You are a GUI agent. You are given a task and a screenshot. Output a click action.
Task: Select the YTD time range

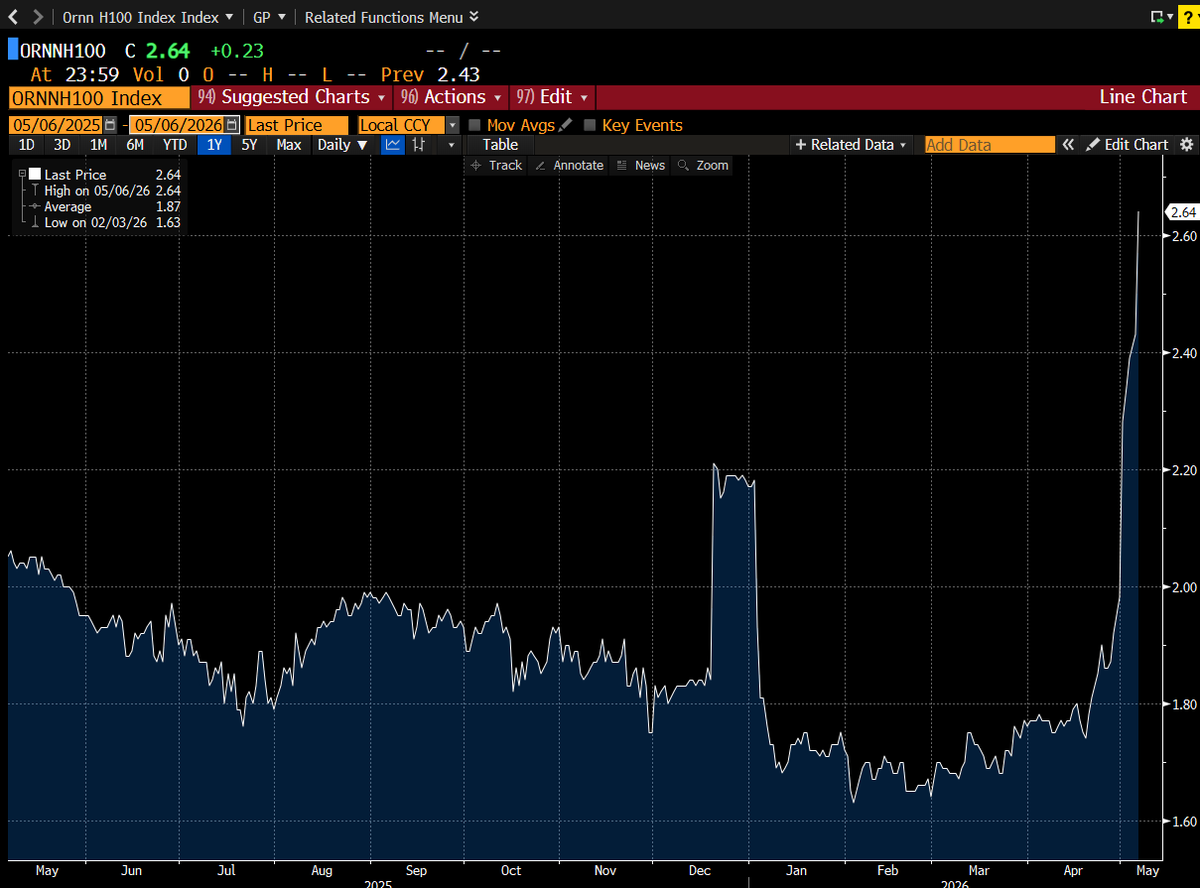[174, 145]
